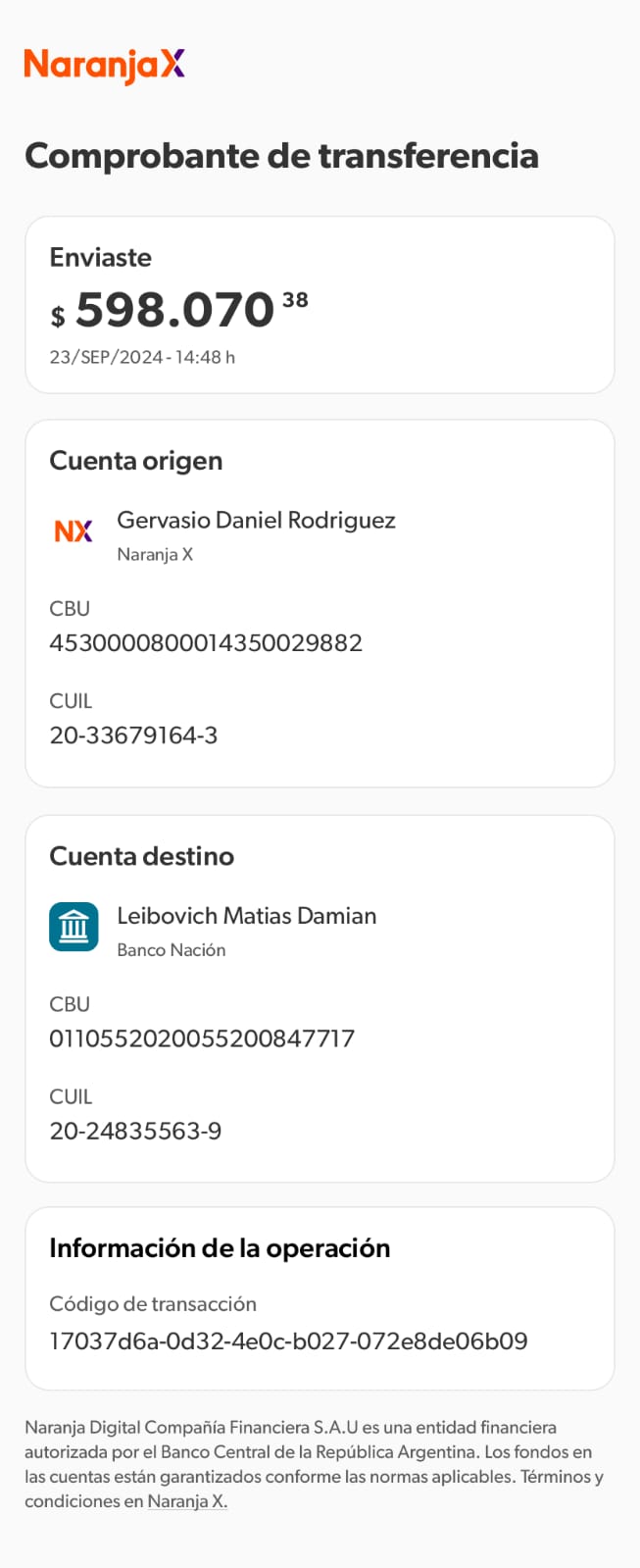This screenshot has height=1568, width=640.
Task: Click the Banco Nación label text
Action: click(x=172, y=950)
